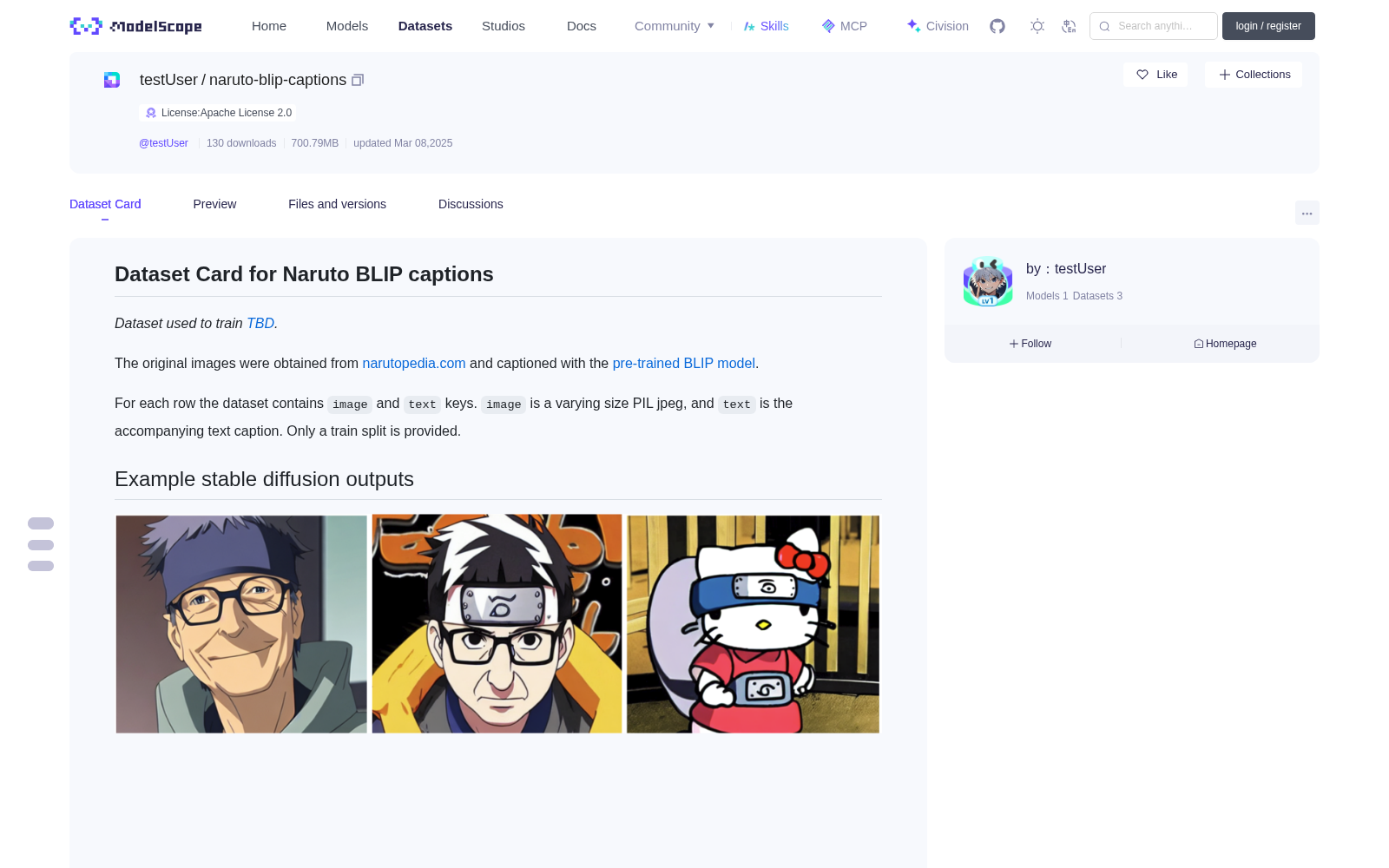Switch language with the translate icon

[1070, 26]
